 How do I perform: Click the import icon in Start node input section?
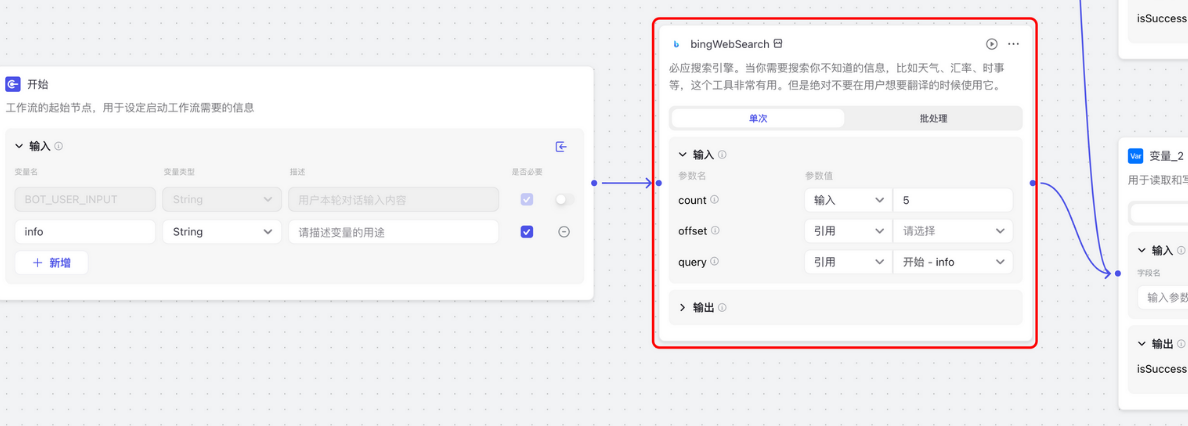561,146
